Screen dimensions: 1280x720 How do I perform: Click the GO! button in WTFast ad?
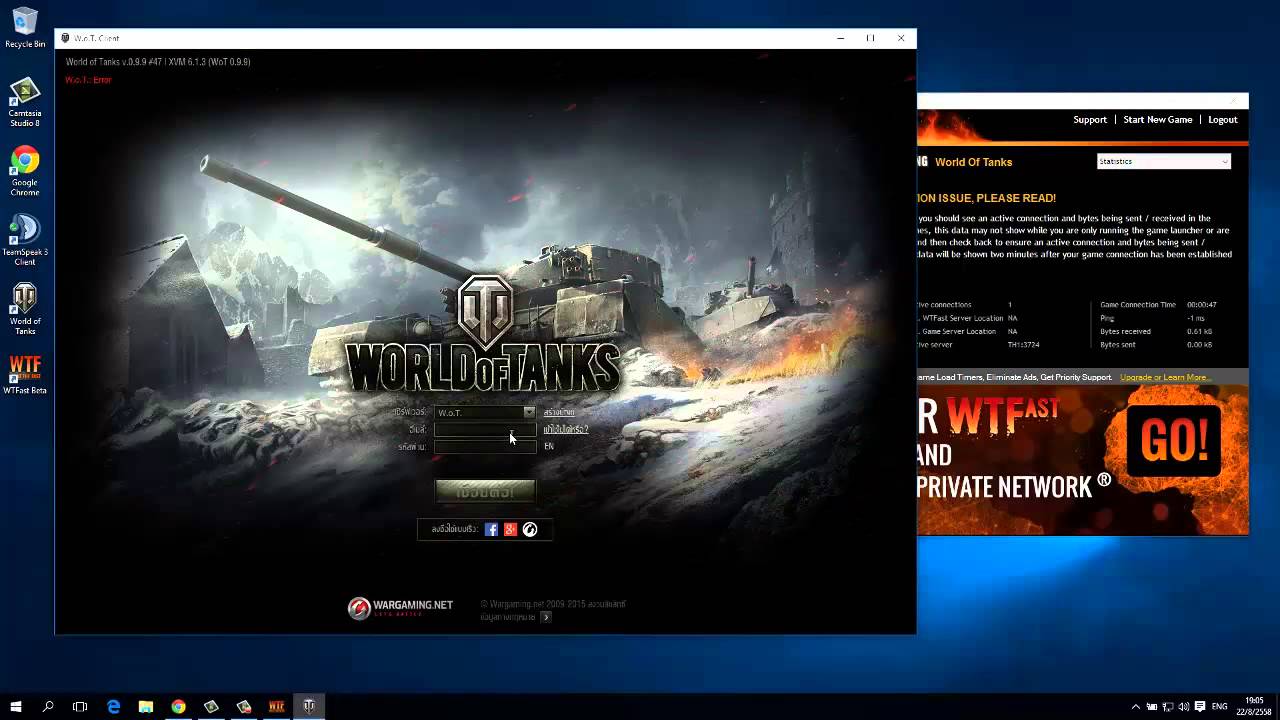click(1174, 440)
